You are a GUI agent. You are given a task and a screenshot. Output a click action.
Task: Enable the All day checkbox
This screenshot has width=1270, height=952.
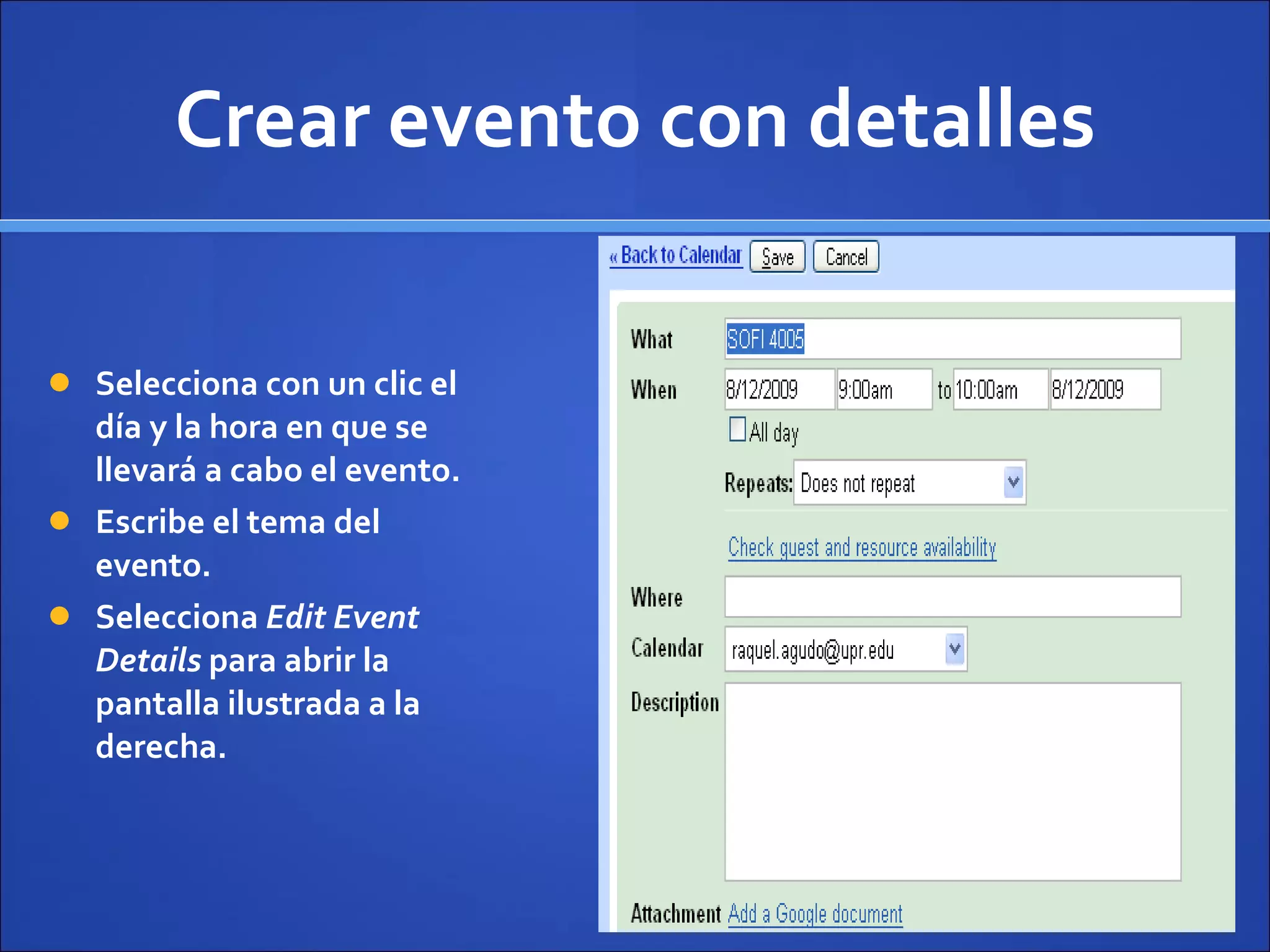pos(737,429)
